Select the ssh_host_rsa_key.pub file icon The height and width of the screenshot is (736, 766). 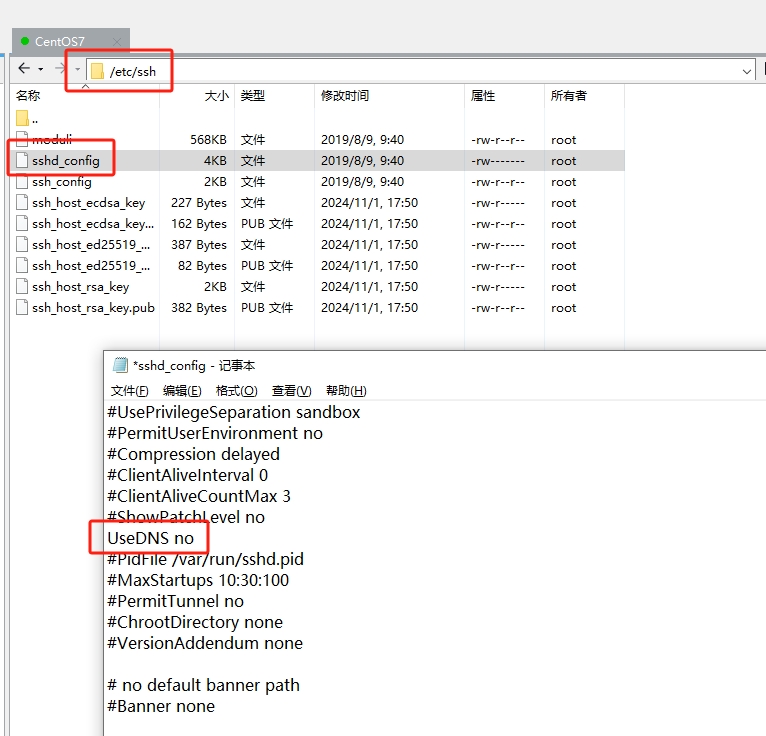click(x=22, y=307)
